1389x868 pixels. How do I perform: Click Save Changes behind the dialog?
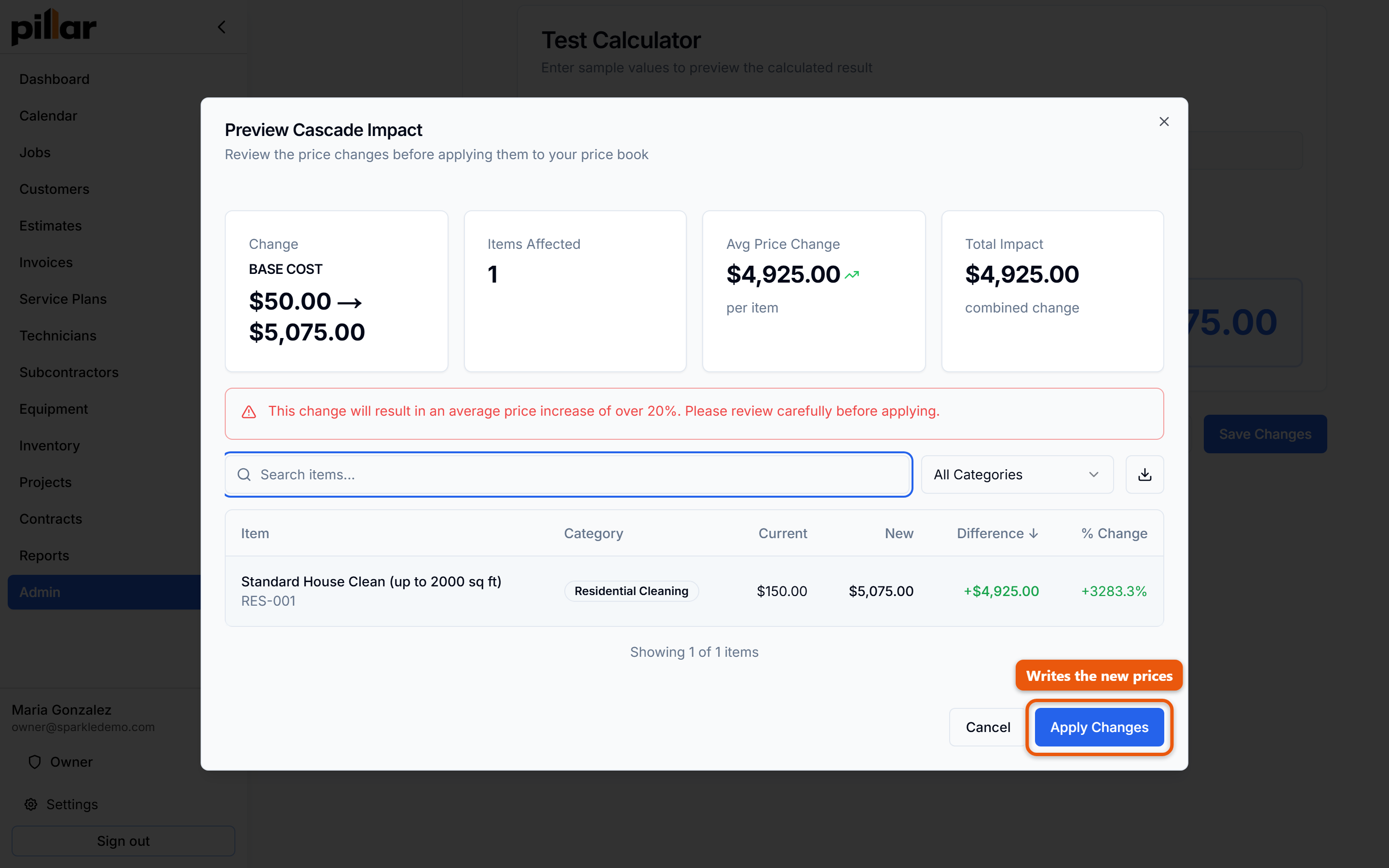point(1265,434)
